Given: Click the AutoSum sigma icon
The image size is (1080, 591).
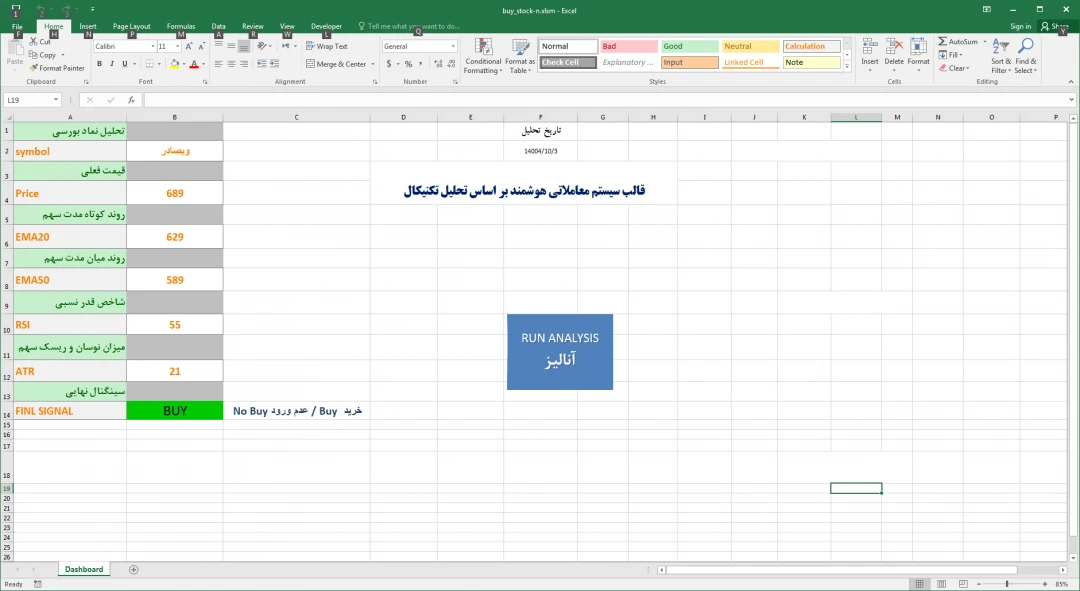Looking at the screenshot, I should coord(943,42).
